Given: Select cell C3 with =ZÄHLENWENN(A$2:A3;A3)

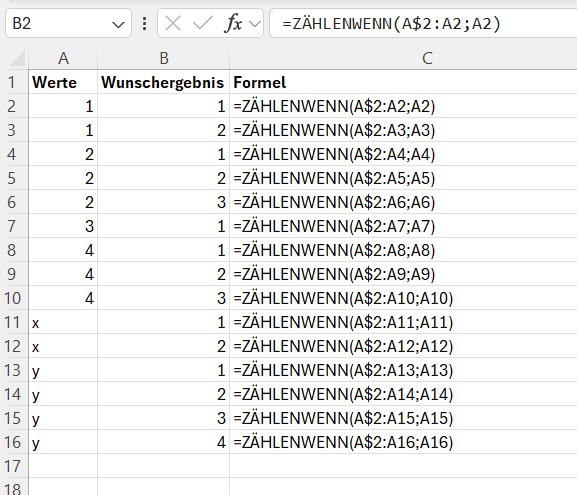Looking at the screenshot, I should click(403, 130).
